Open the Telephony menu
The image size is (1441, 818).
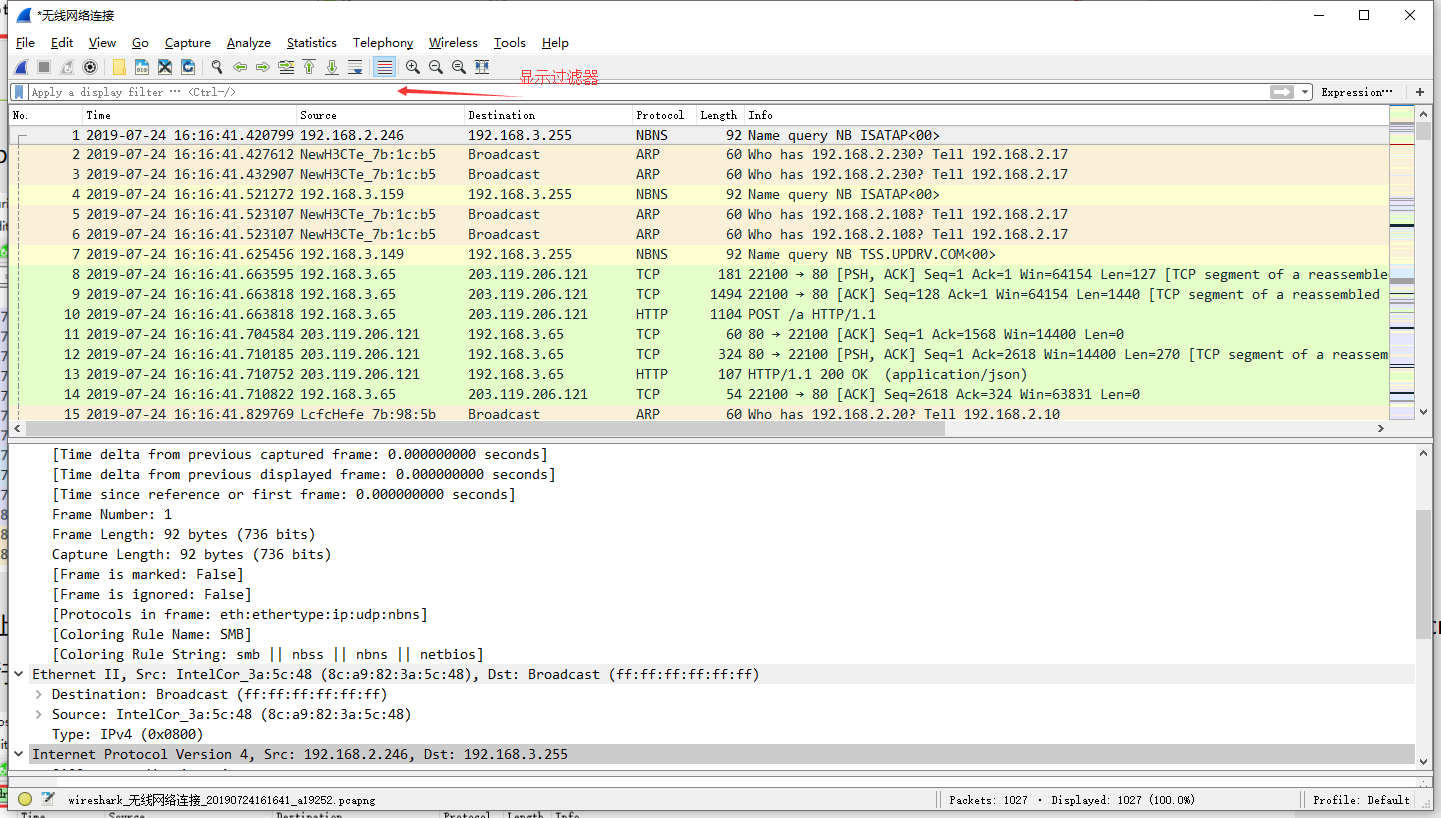(383, 43)
